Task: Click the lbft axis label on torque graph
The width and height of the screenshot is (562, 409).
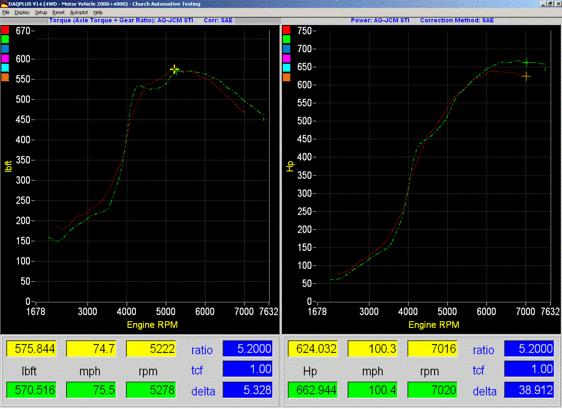Action: click(x=8, y=166)
